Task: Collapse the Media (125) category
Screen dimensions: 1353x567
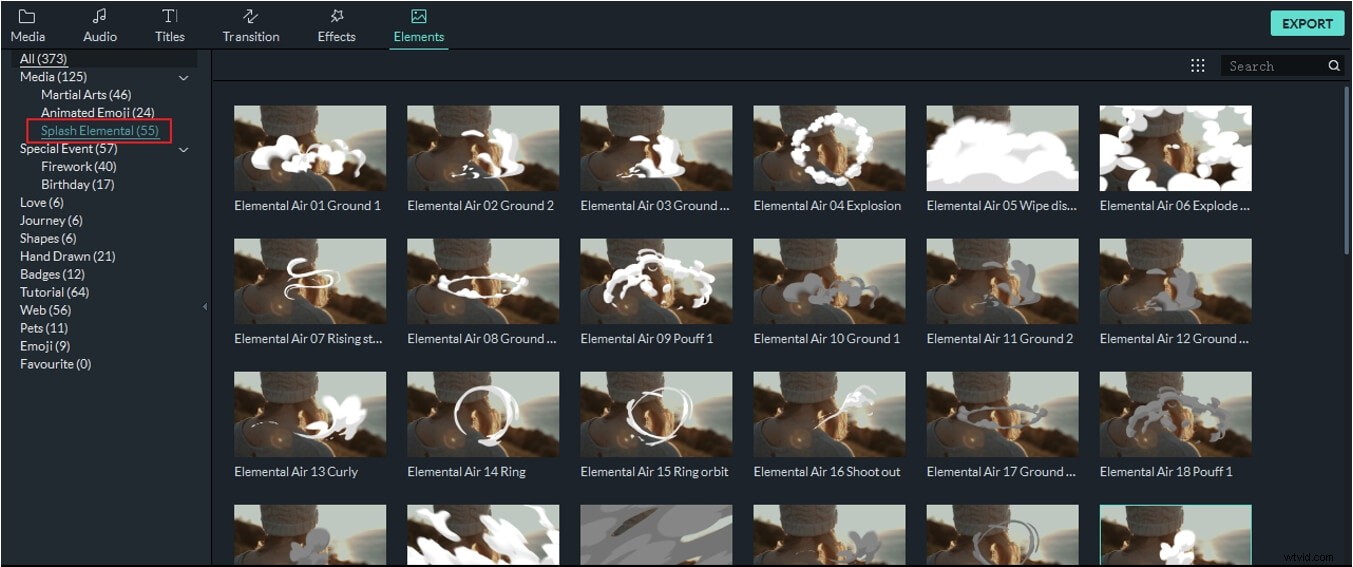Action: [184, 77]
